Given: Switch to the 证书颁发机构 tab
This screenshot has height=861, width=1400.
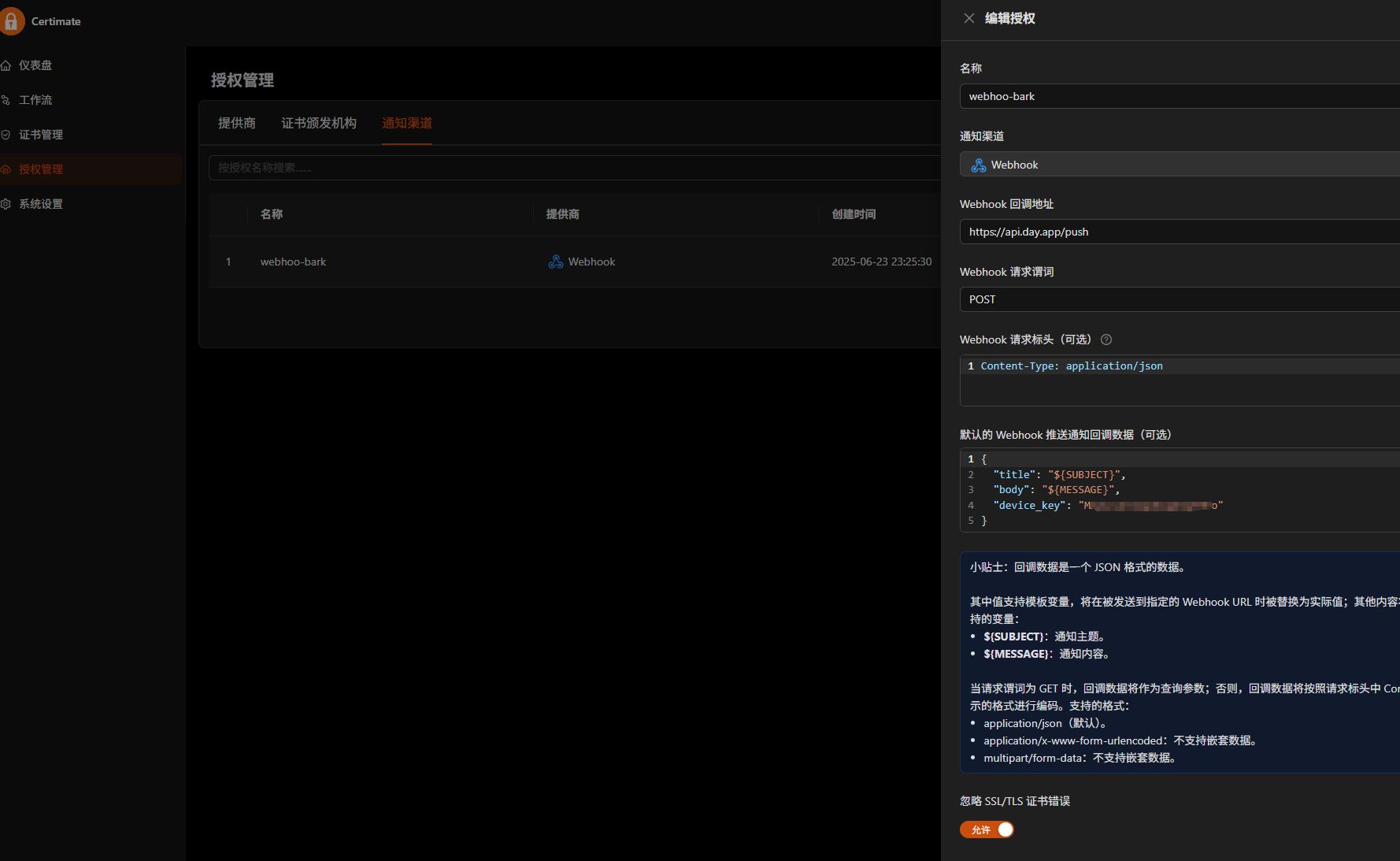Looking at the screenshot, I should 319,123.
